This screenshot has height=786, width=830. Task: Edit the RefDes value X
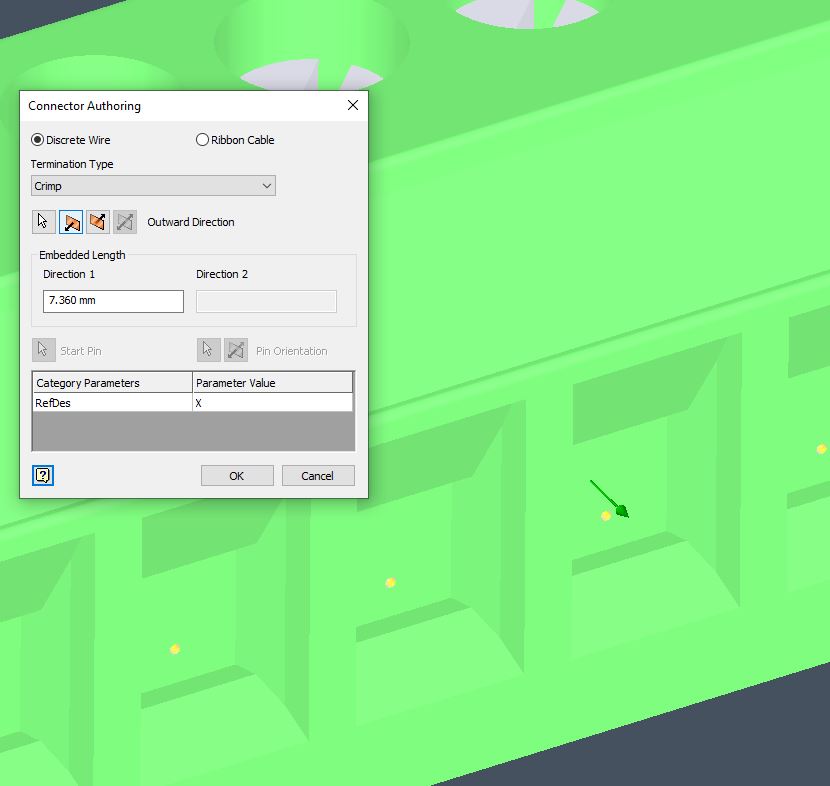(272, 402)
